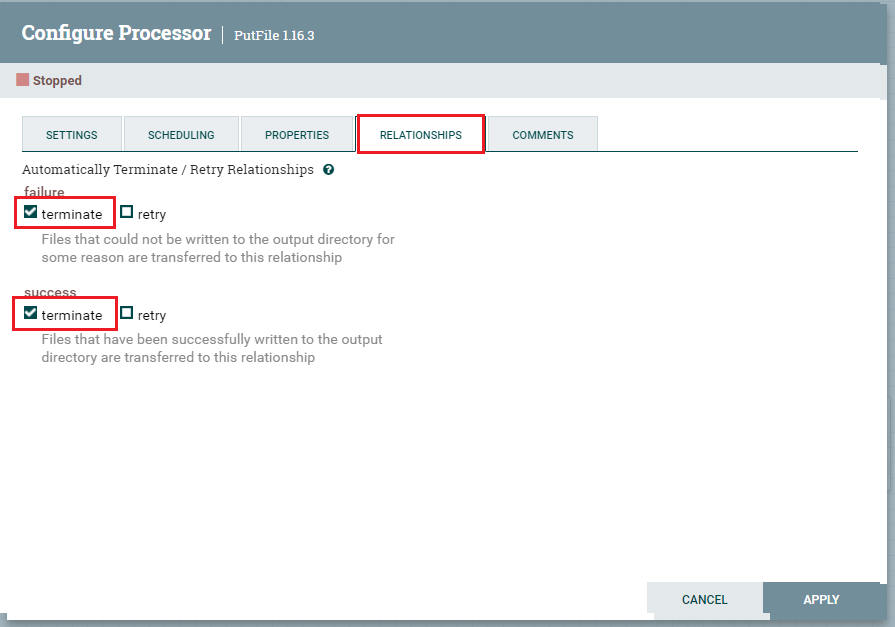Click 'Automatically Terminate / Retry Relationships' heading
Image resolution: width=895 pixels, height=627 pixels.
168,170
